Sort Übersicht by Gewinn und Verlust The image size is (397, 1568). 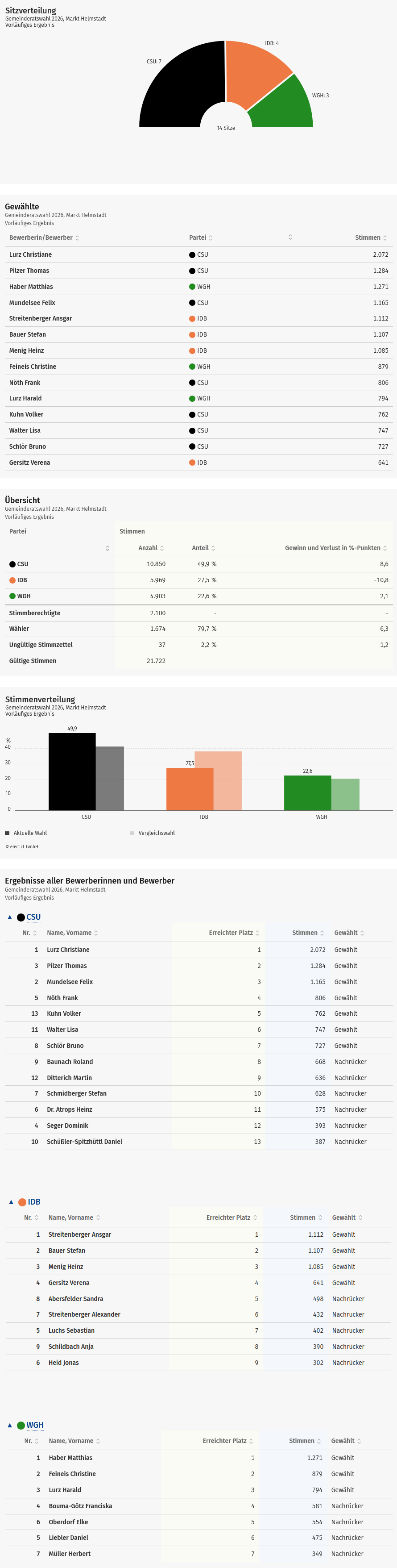pyautogui.click(x=335, y=548)
